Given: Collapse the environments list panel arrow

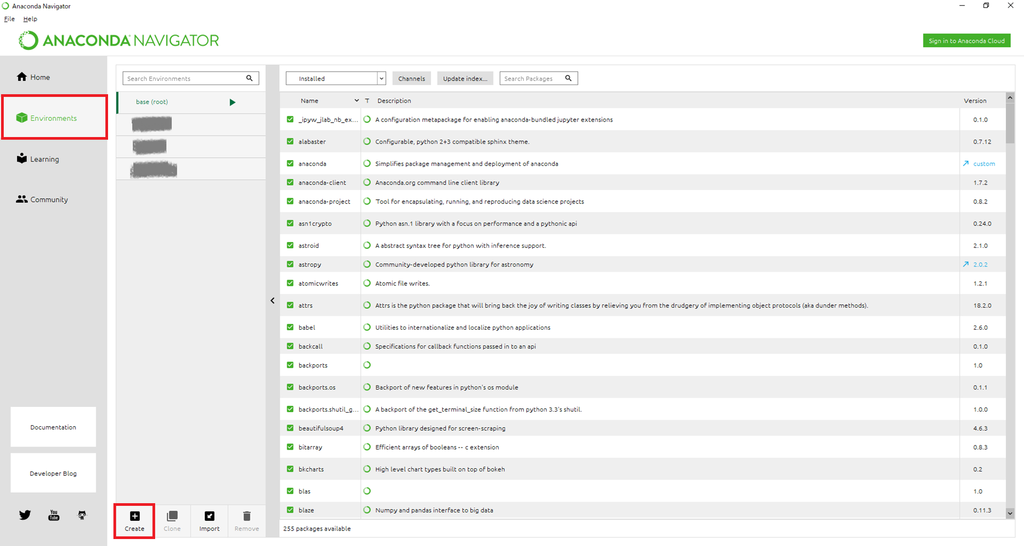Looking at the screenshot, I should [272, 300].
